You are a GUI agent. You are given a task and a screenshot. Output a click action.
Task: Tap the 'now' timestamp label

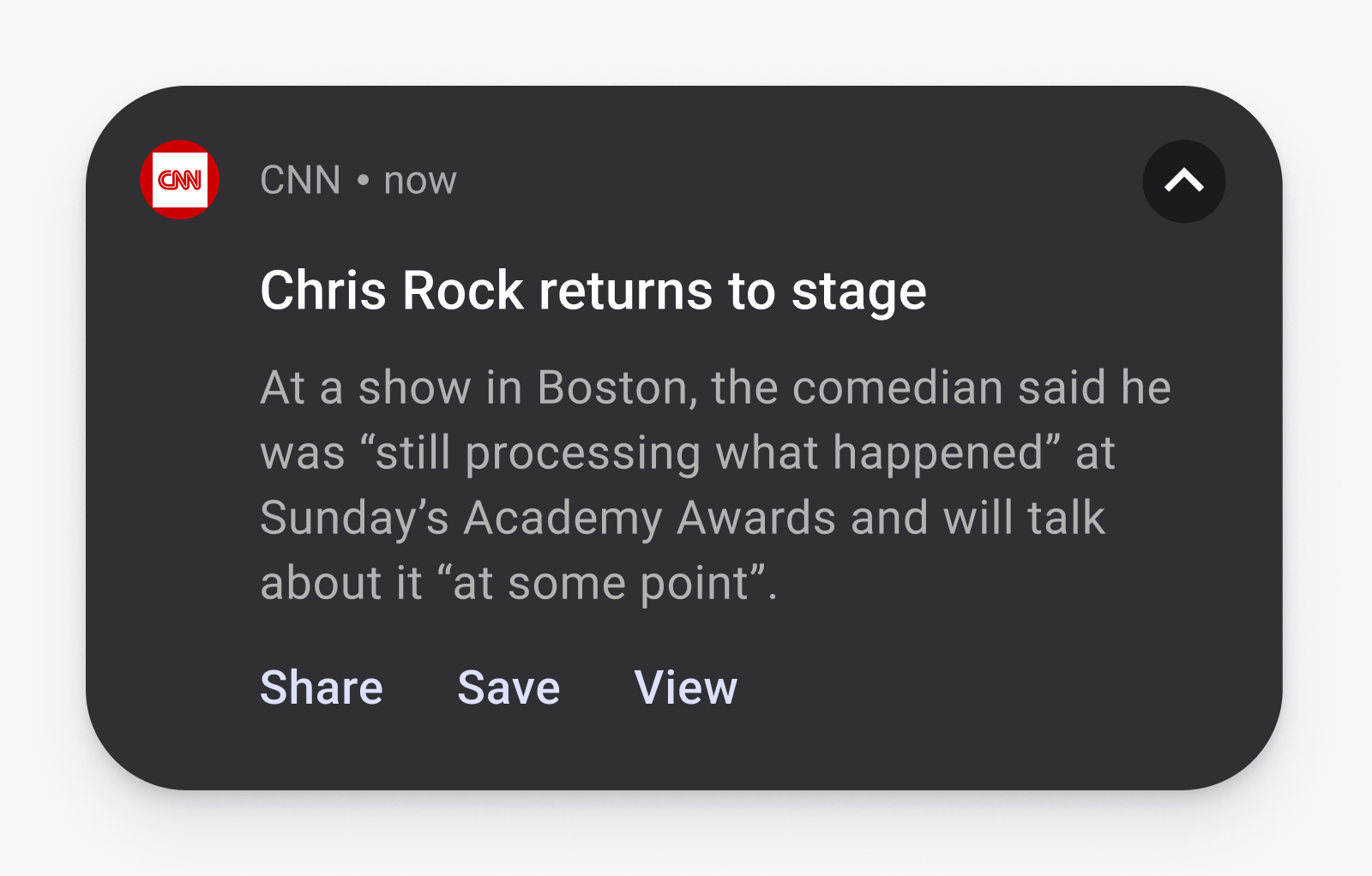pos(419,181)
